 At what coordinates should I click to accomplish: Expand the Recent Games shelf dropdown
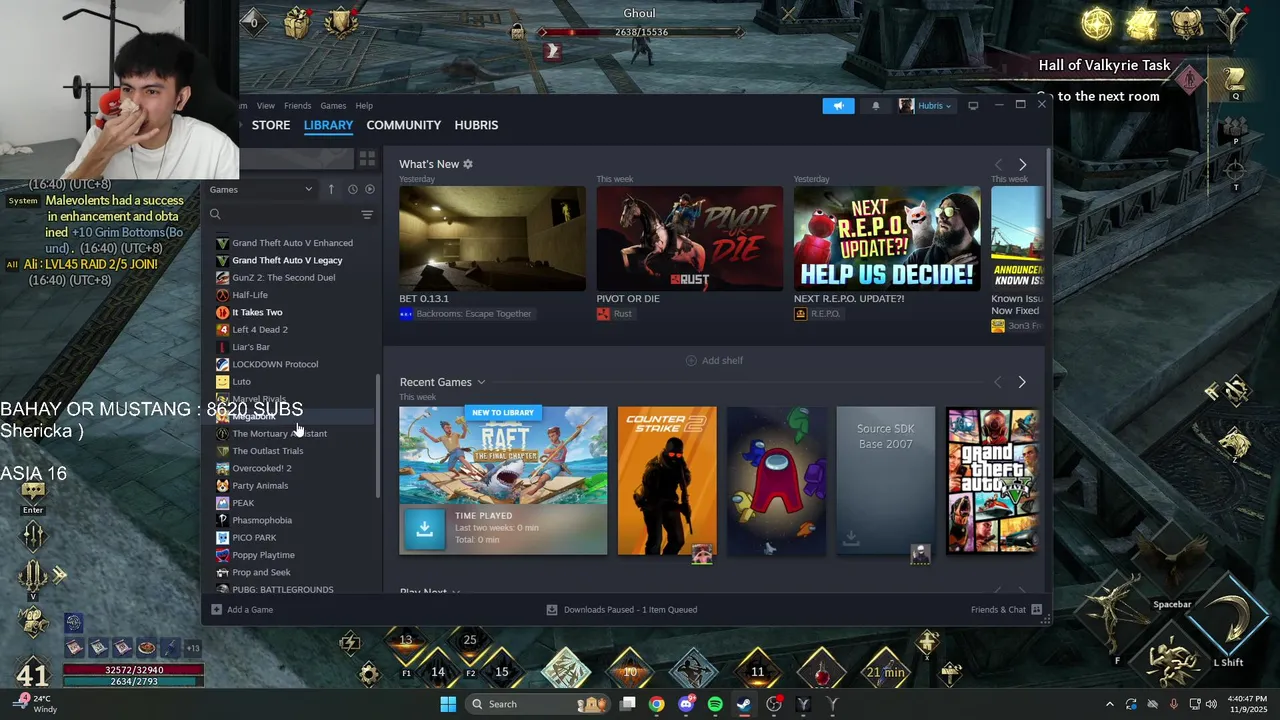[x=481, y=382]
